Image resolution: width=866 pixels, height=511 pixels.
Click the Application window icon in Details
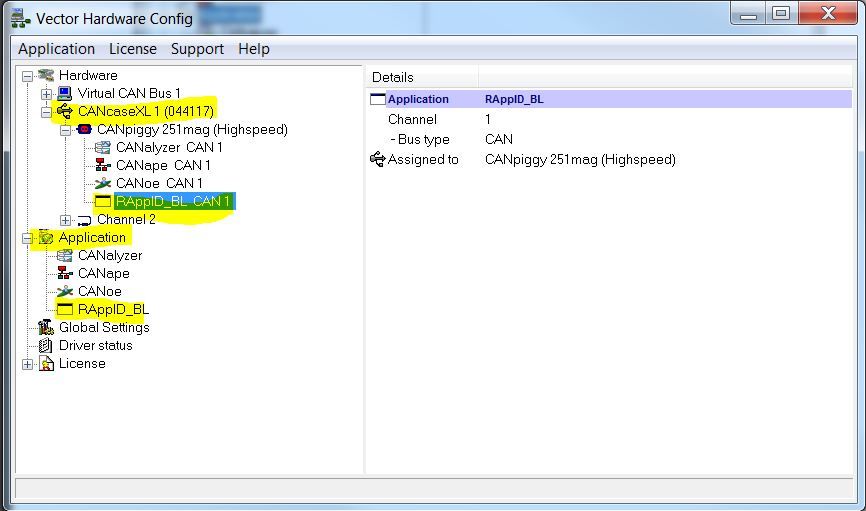coord(377,99)
